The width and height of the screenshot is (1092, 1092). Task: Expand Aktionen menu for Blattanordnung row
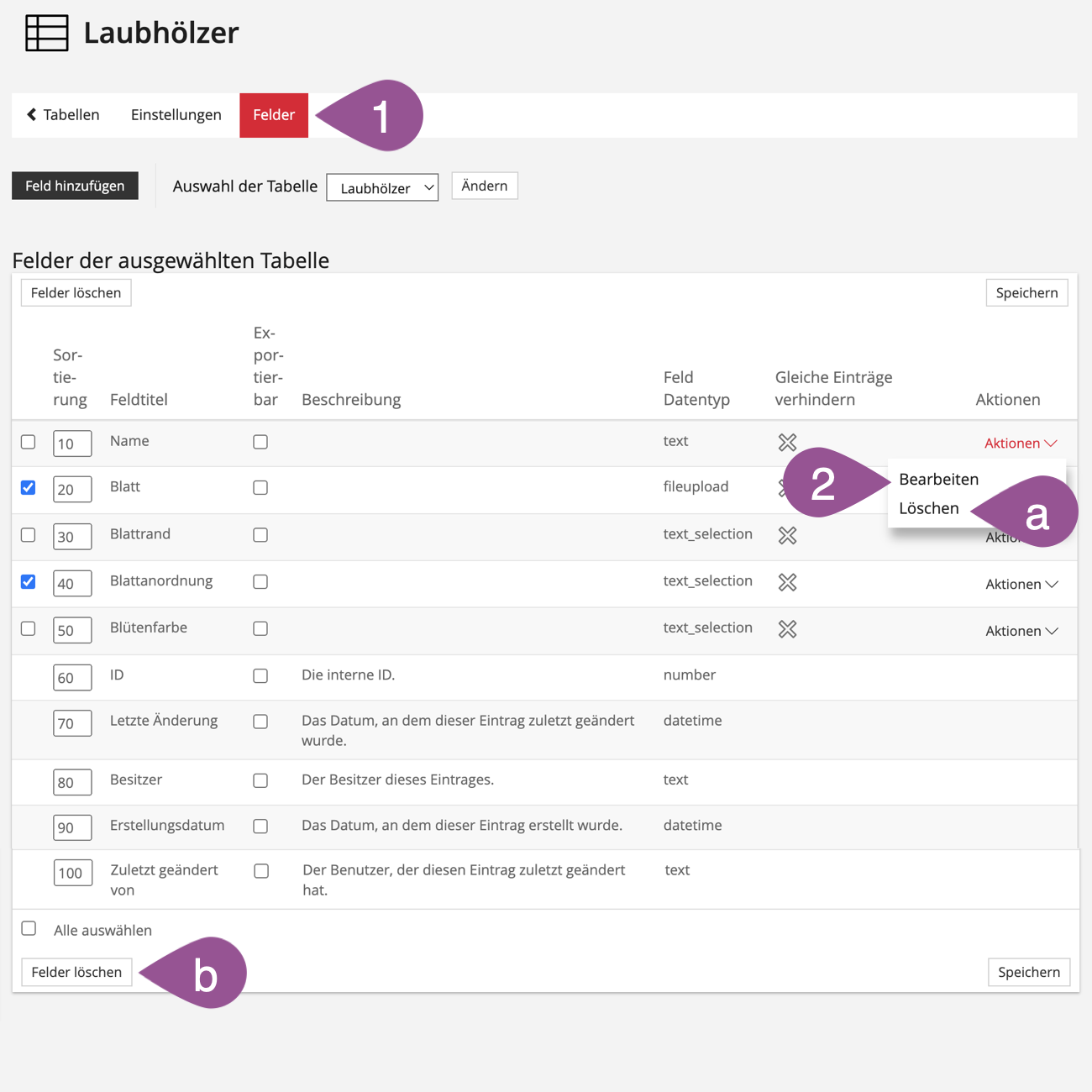[x=1021, y=584]
